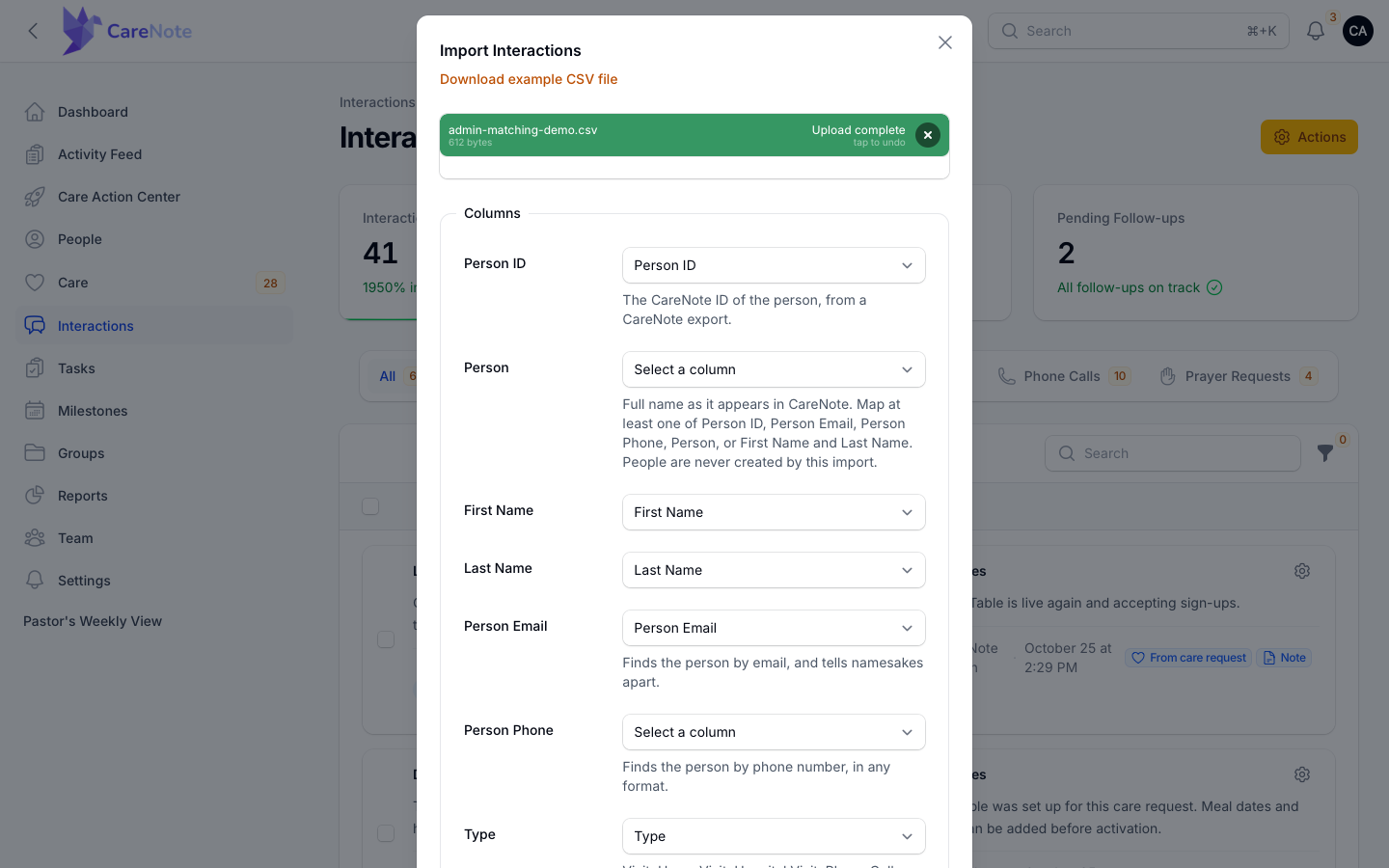Viewport: 1389px width, 868px height.
Task: Open the Person Phone column dropdown
Action: [x=774, y=732]
